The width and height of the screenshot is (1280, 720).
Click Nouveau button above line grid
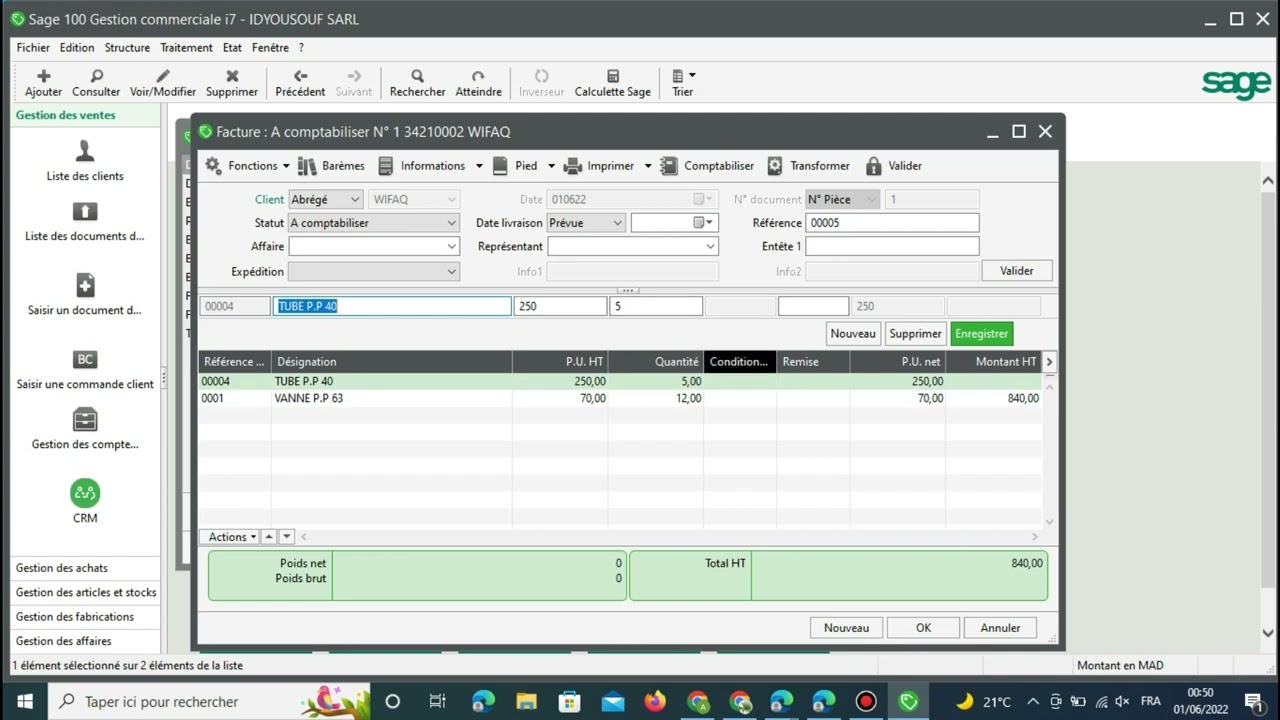coord(853,334)
